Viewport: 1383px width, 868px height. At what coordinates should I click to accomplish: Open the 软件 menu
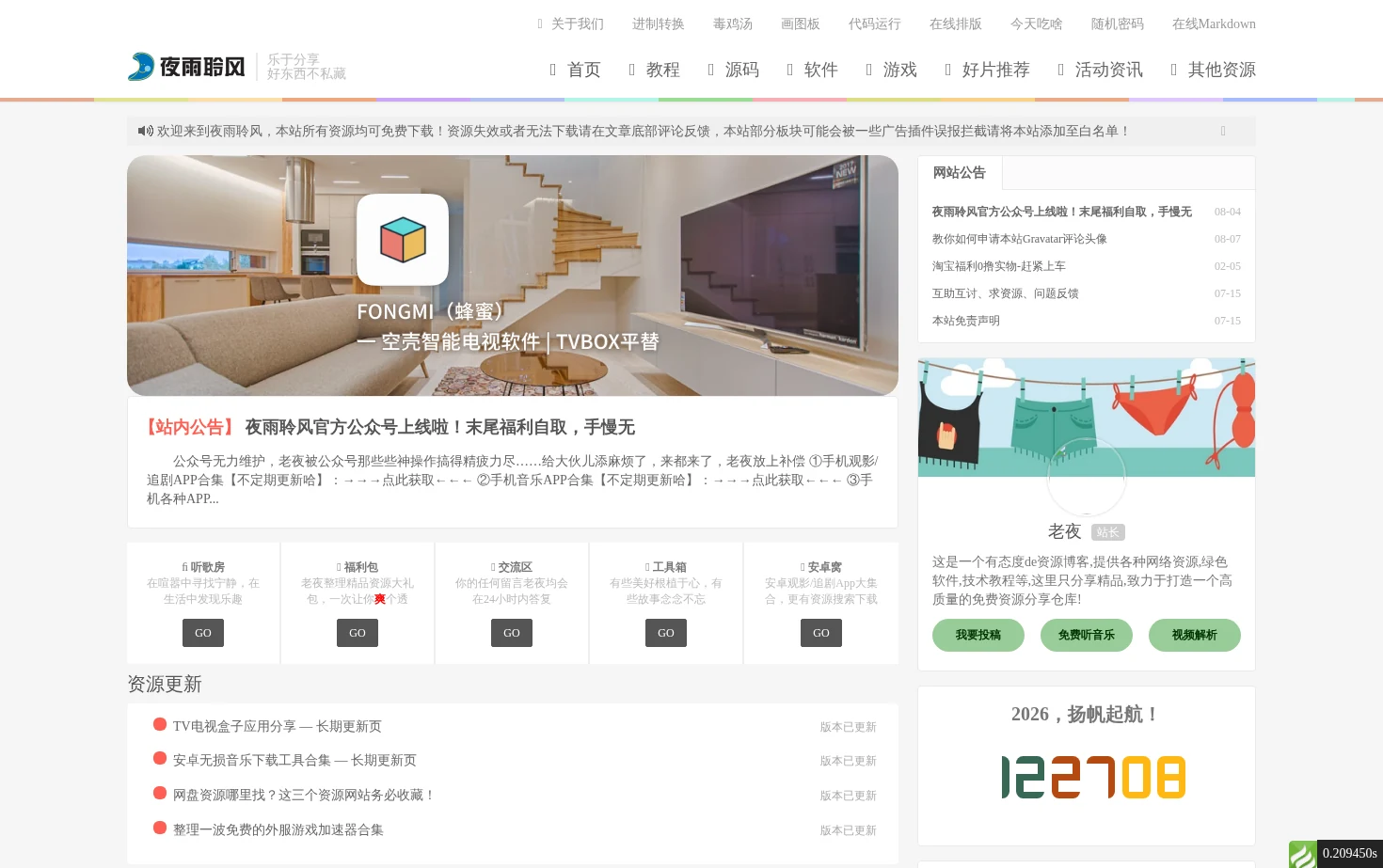pos(813,70)
